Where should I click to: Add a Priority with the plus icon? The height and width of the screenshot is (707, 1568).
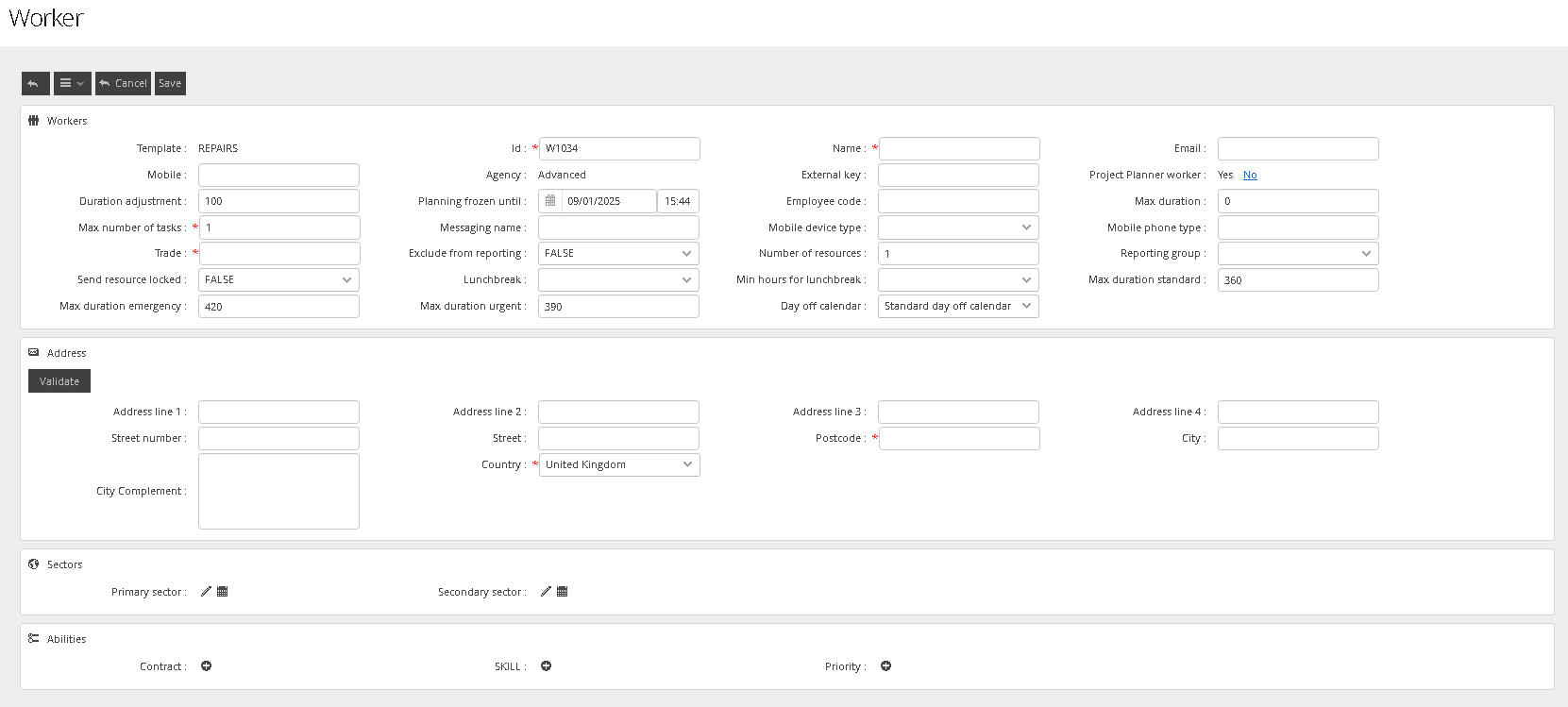886,666
